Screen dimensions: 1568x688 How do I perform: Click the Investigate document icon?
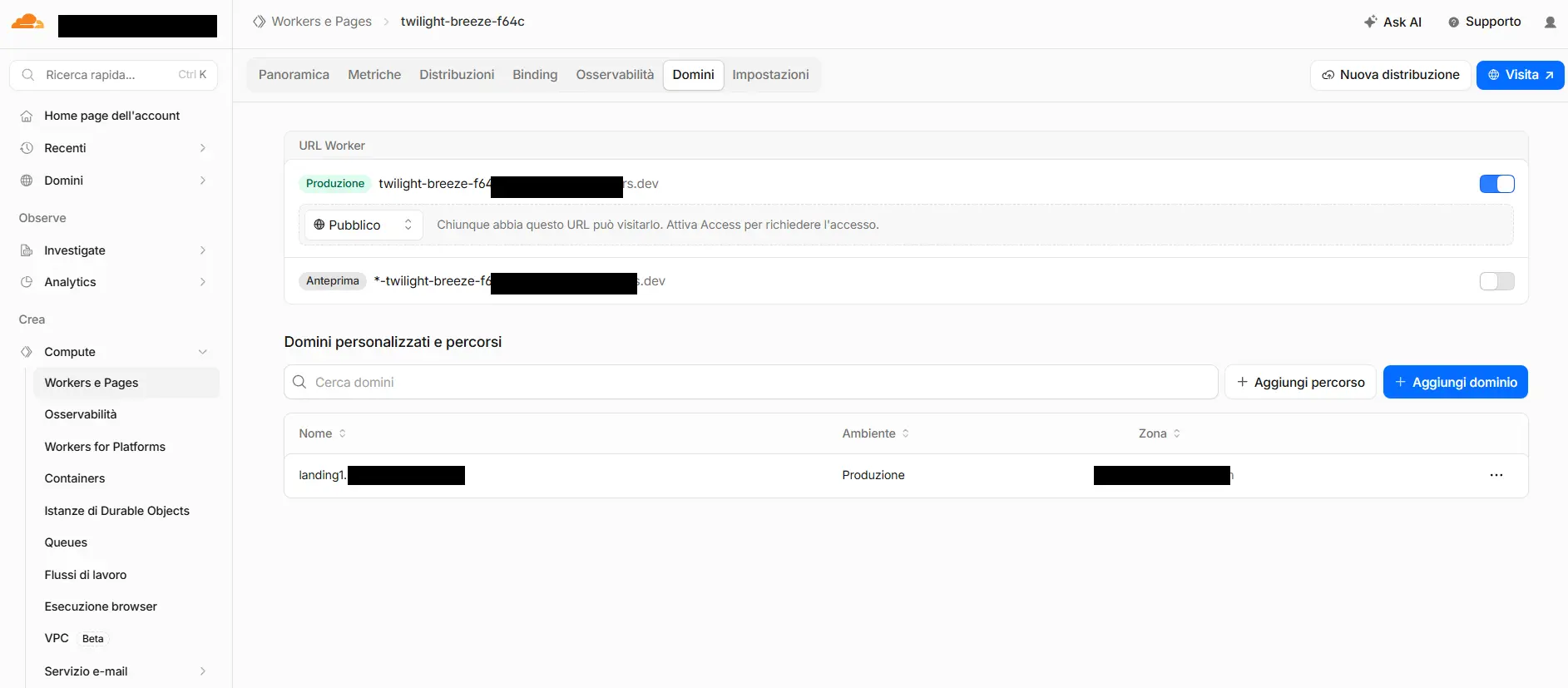point(27,250)
